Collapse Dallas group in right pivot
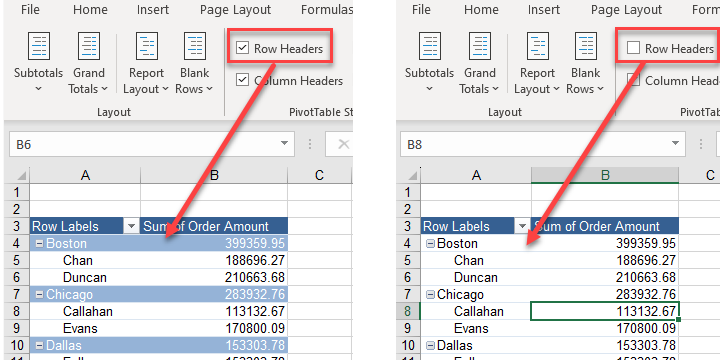720x360 pixels. [x=430, y=345]
